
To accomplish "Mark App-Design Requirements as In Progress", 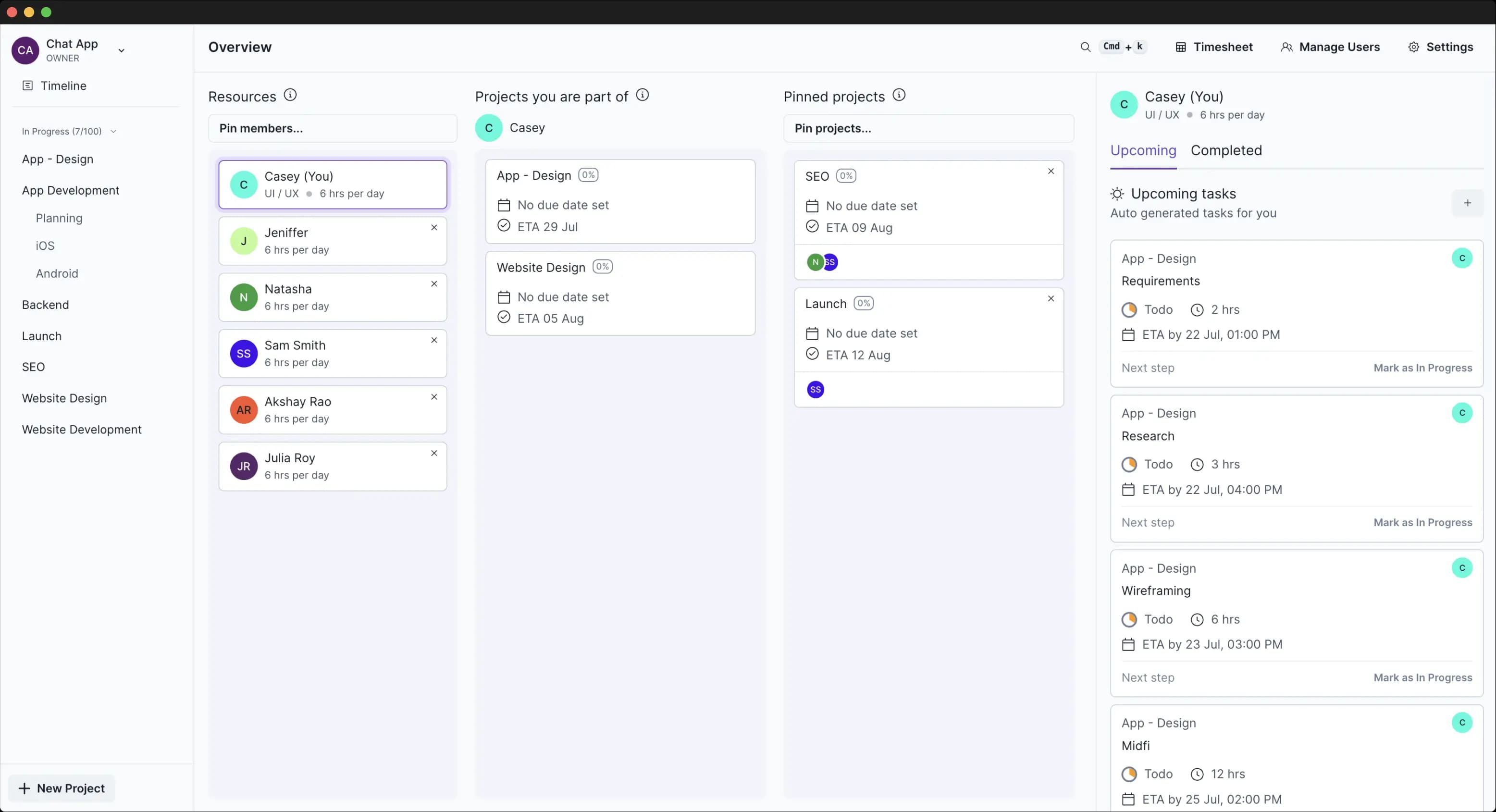I will tap(1423, 368).
